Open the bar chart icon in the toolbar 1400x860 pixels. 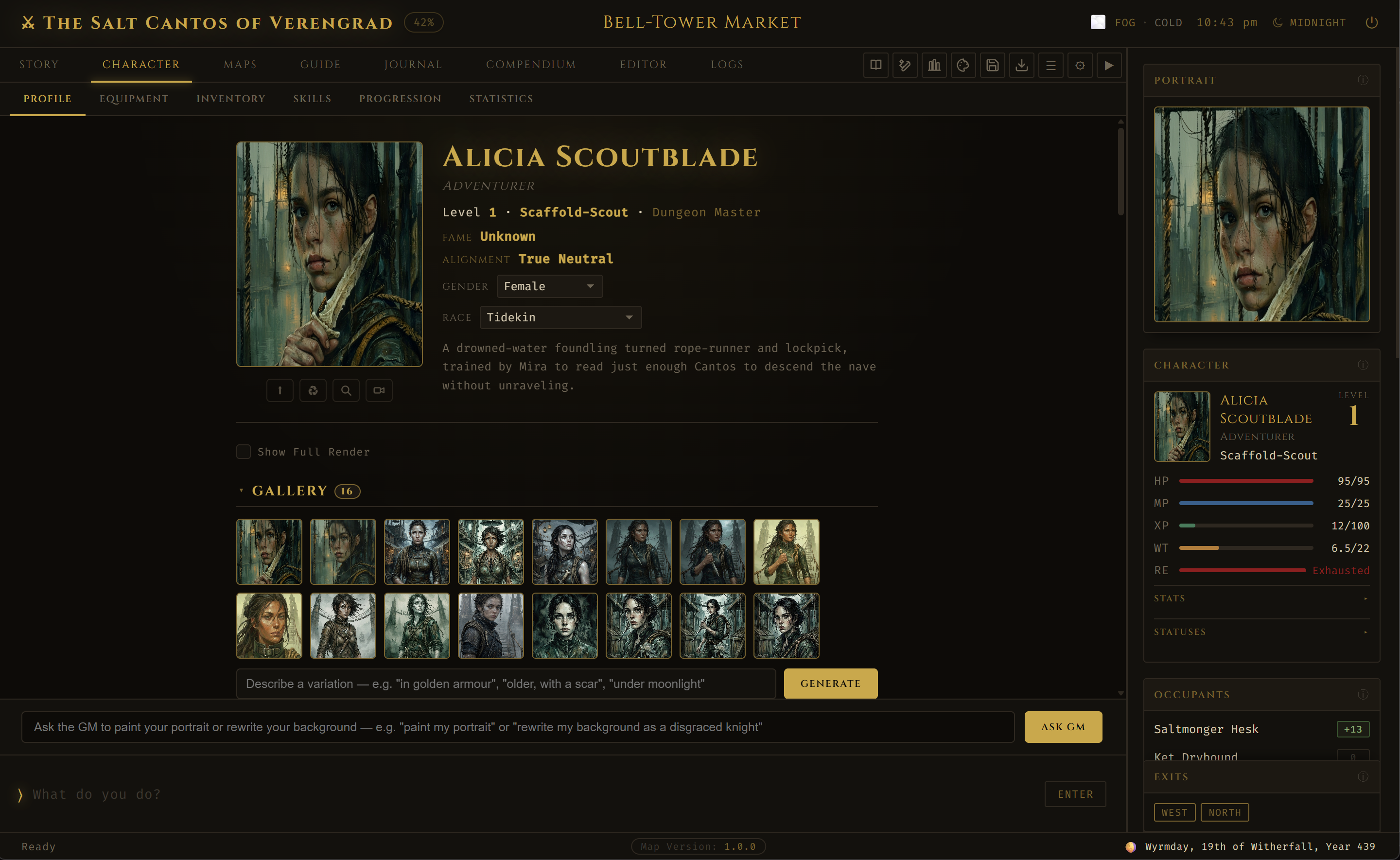(x=934, y=65)
